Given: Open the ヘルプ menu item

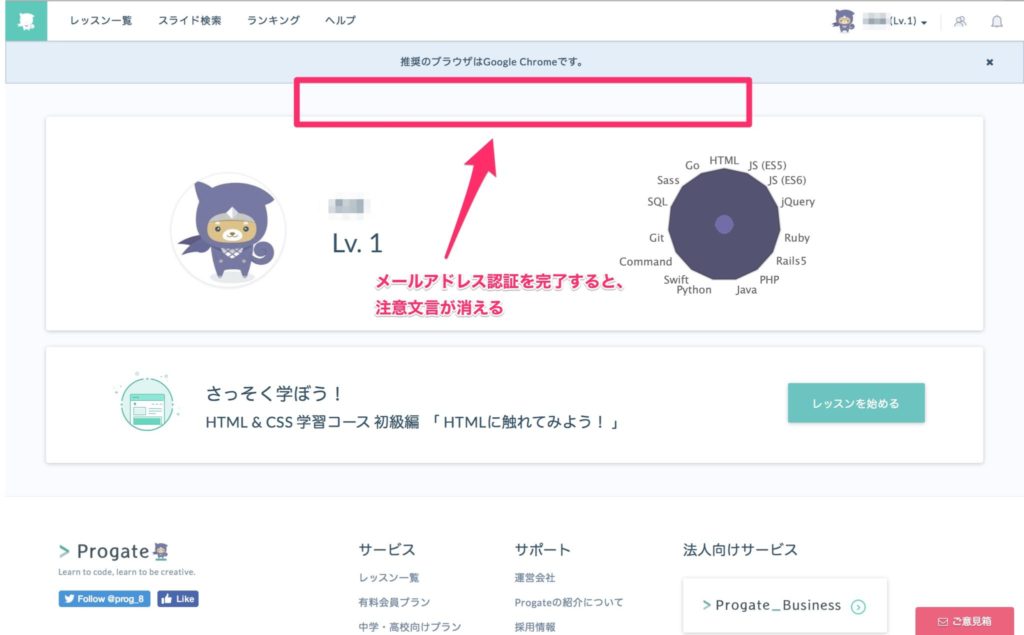Looking at the screenshot, I should point(340,20).
